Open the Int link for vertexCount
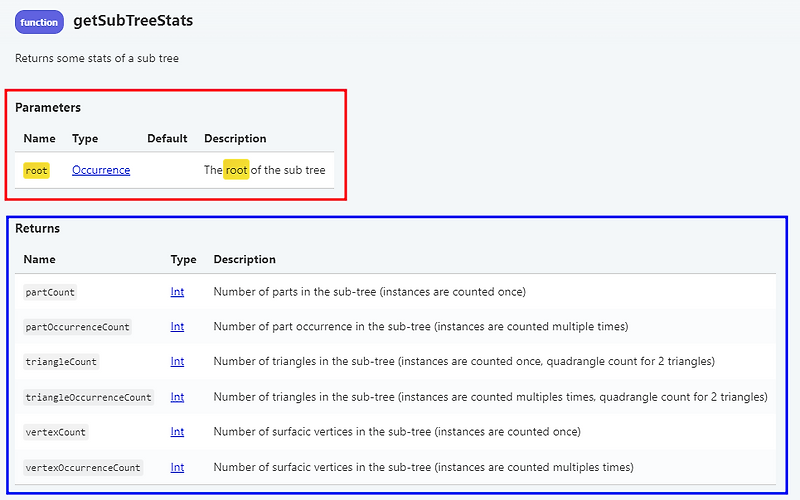The image size is (800, 500). [x=177, y=432]
